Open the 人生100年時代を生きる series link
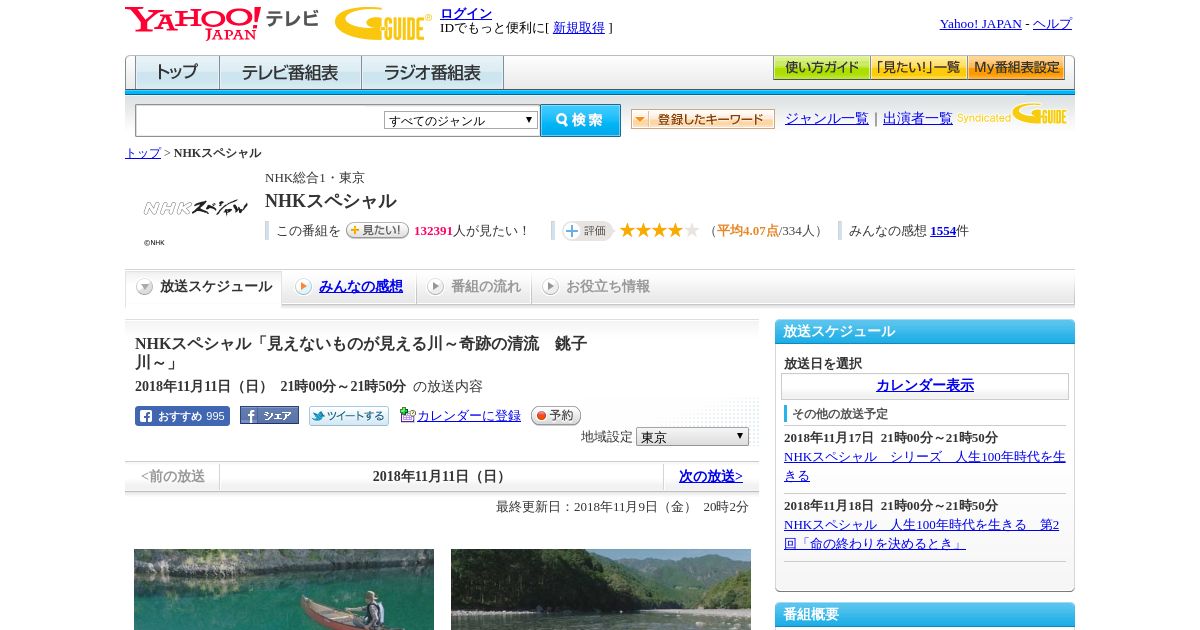 925,466
